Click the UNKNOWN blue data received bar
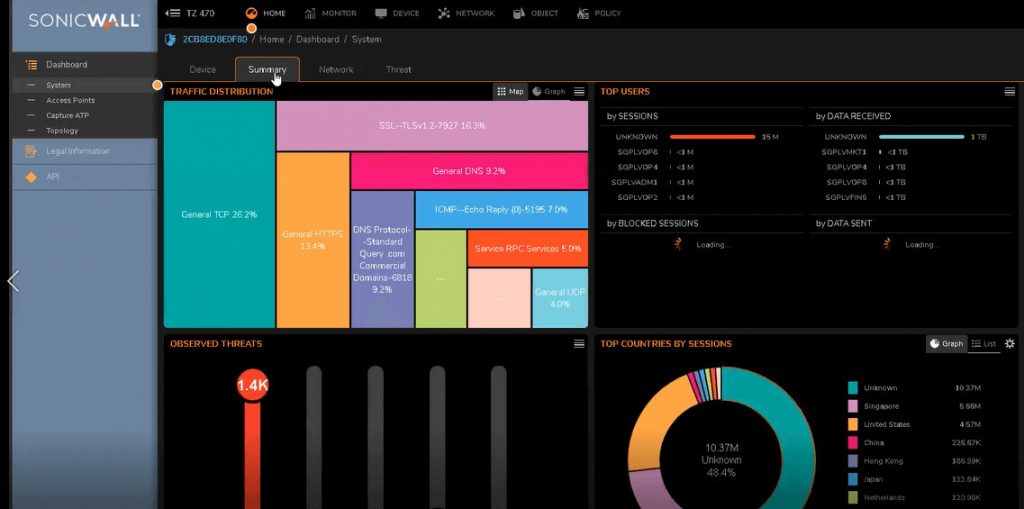 click(921, 137)
